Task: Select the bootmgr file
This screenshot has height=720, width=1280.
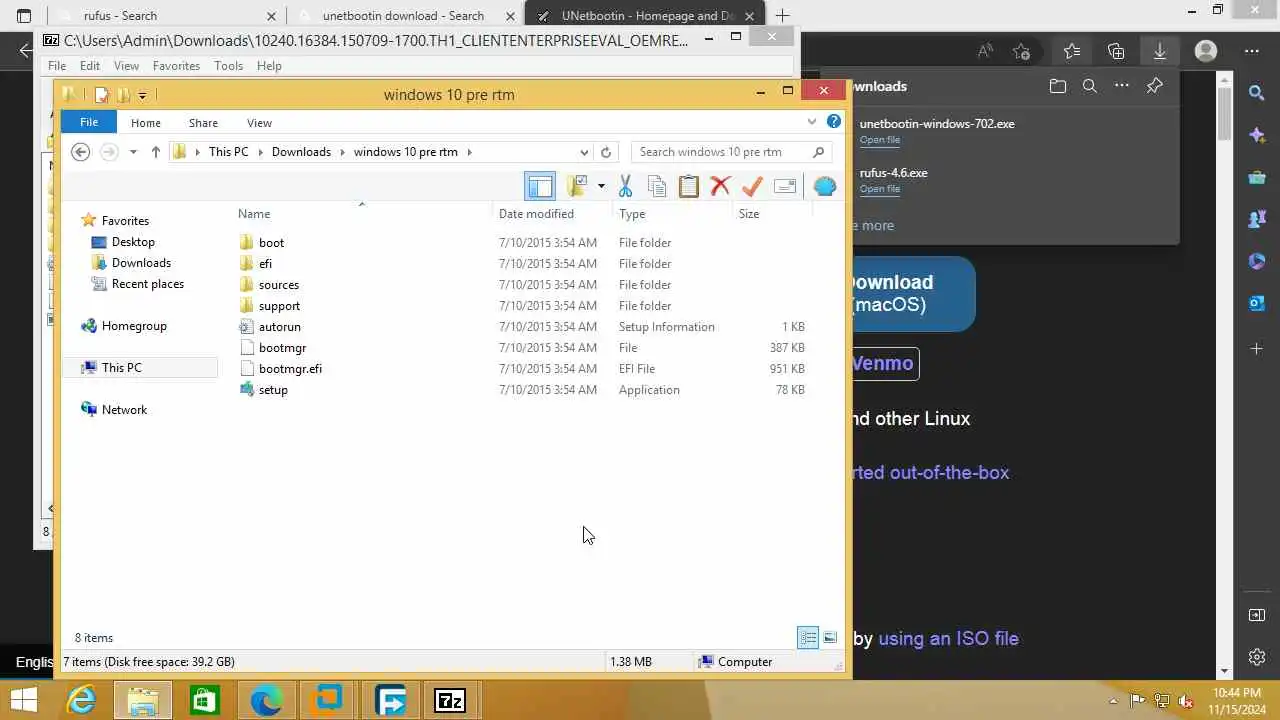Action: (x=282, y=348)
